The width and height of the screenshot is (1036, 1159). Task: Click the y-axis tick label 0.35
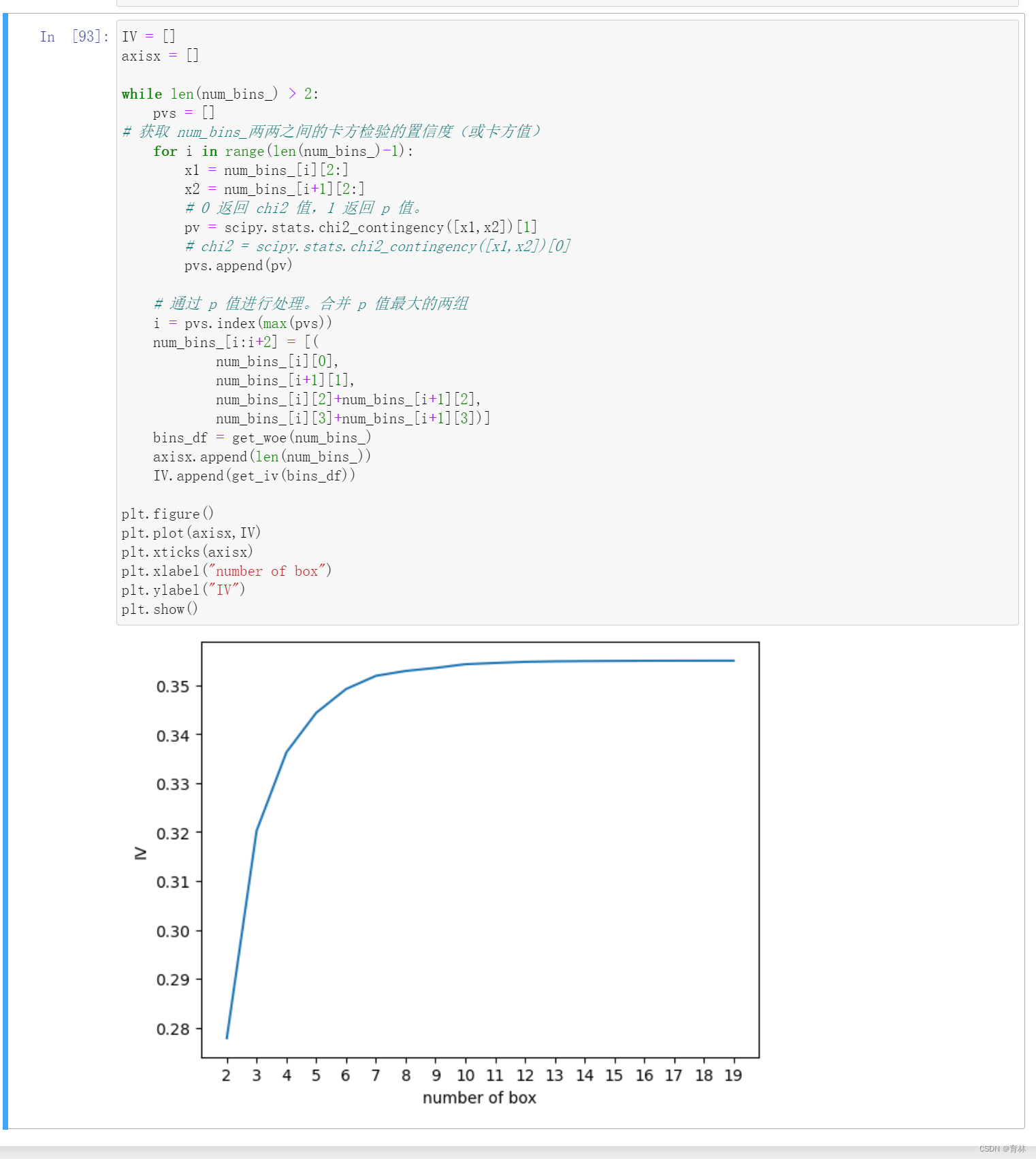173,687
